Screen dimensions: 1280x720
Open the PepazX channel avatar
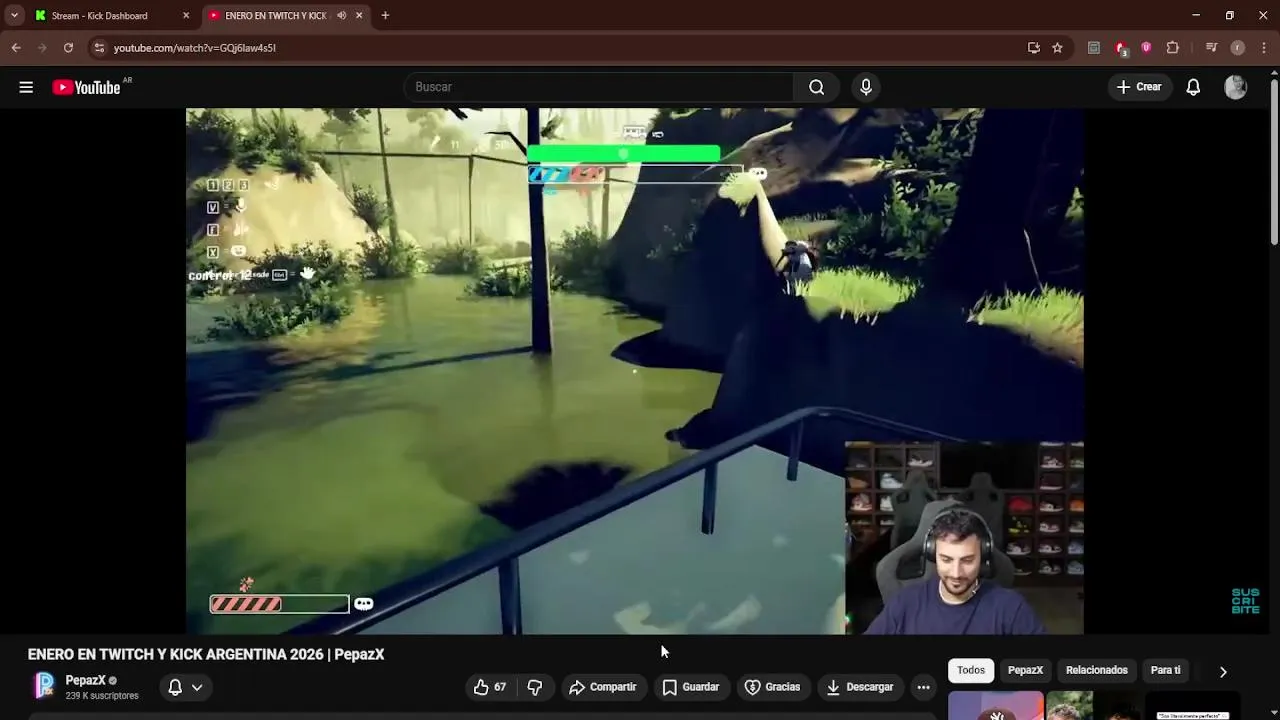(44, 686)
